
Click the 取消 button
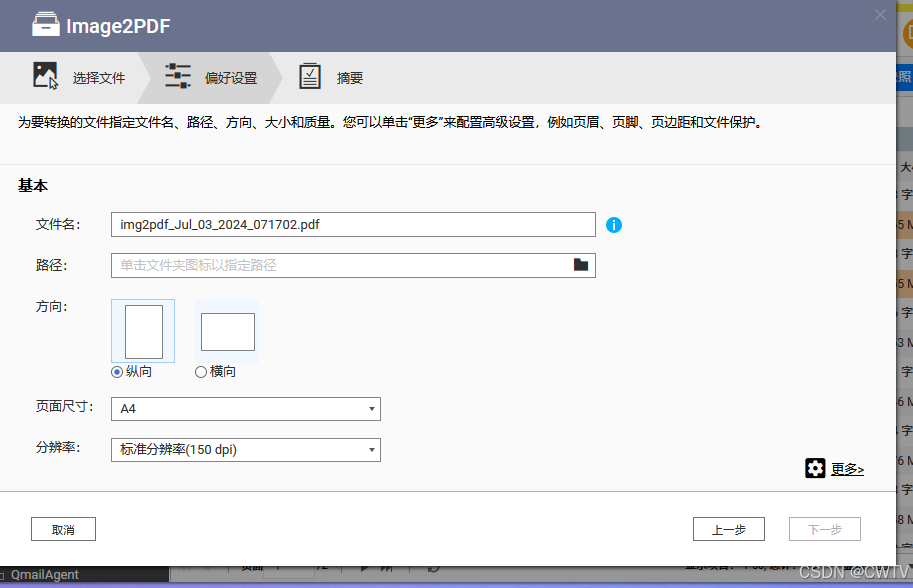pos(63,529)
